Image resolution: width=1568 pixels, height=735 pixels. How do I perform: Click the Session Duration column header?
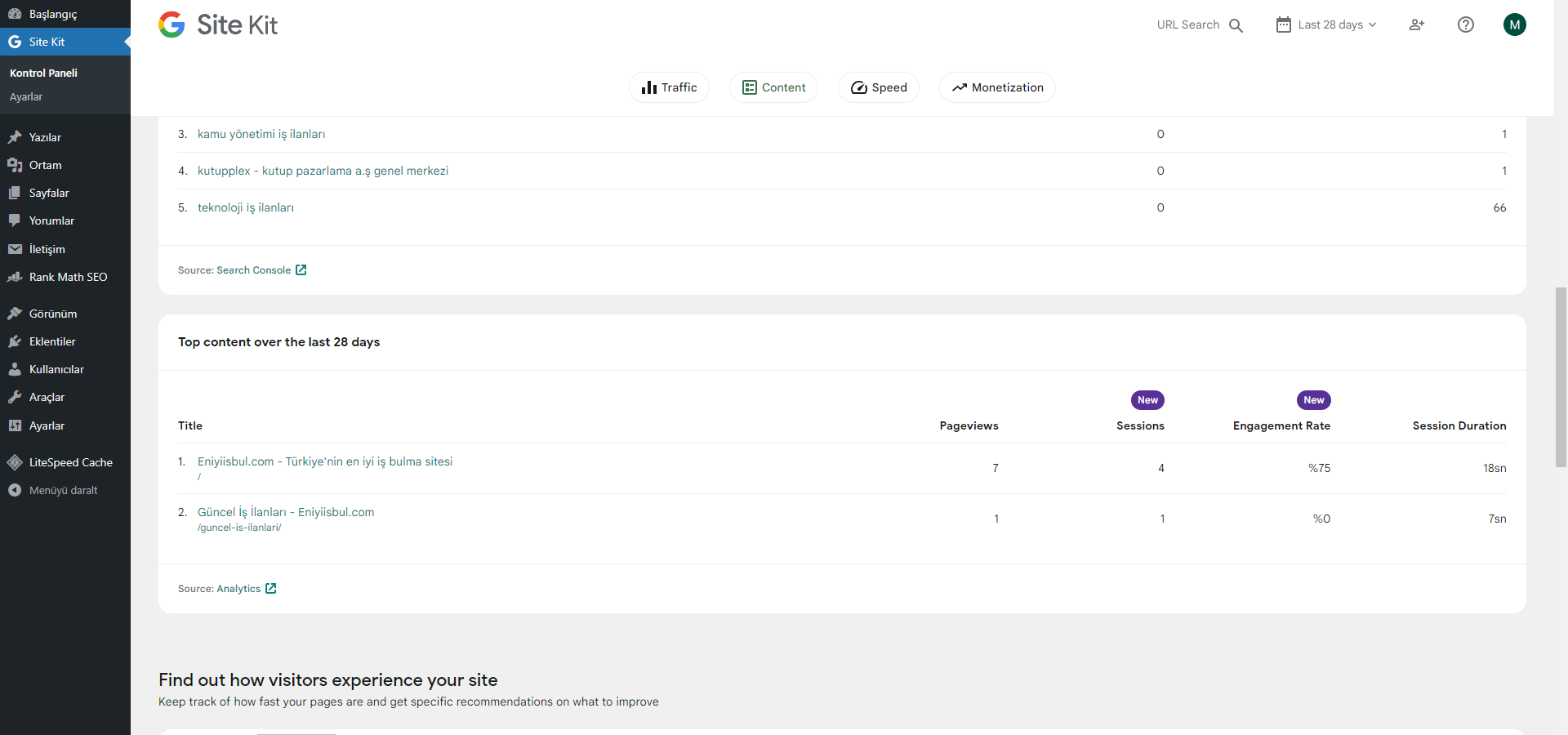1459,425
